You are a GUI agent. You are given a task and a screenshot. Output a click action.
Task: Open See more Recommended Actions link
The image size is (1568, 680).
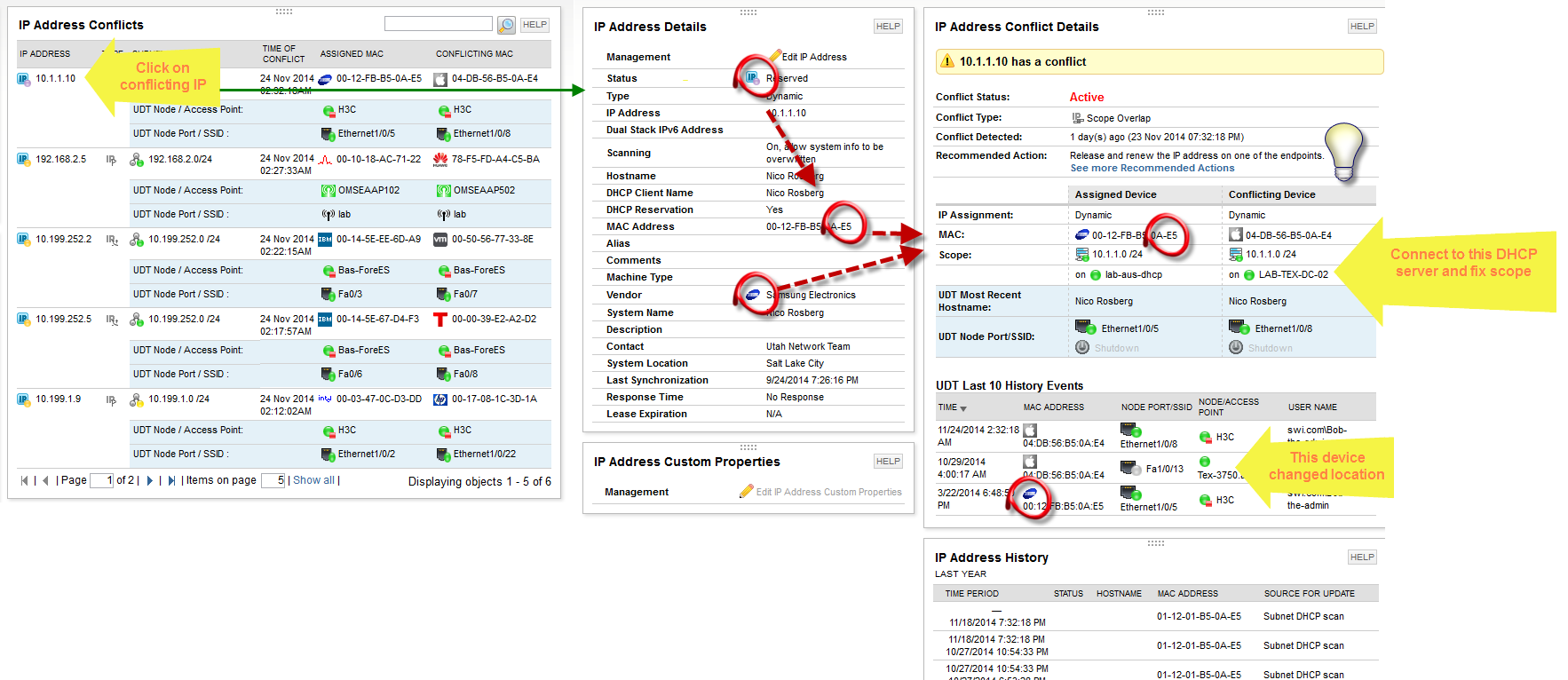tap(1152, 168)
